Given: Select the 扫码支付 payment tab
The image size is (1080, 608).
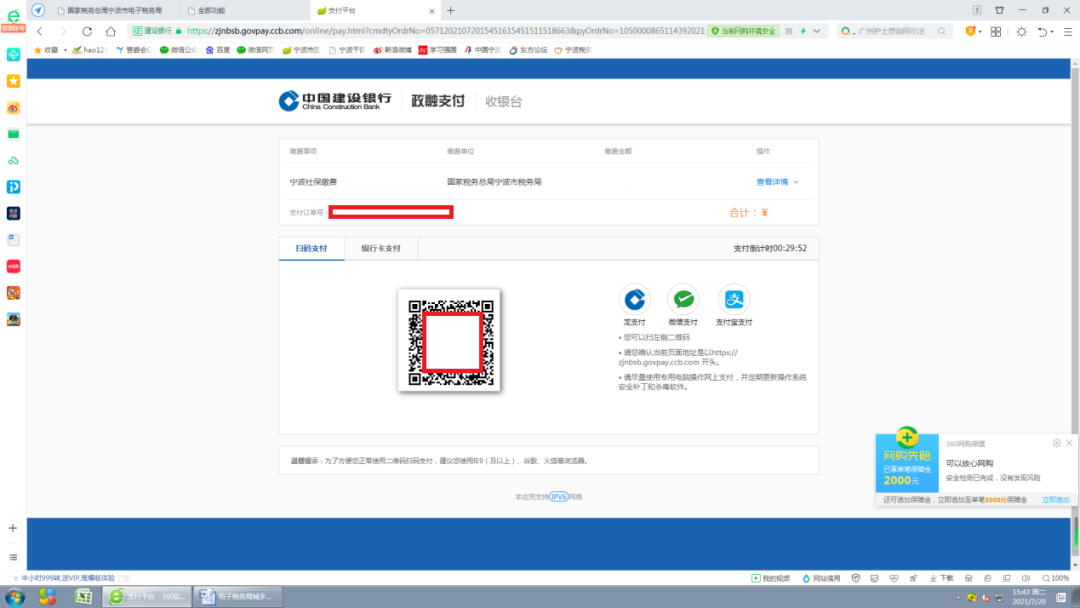Looking at the screenshot, I should 311,249.
